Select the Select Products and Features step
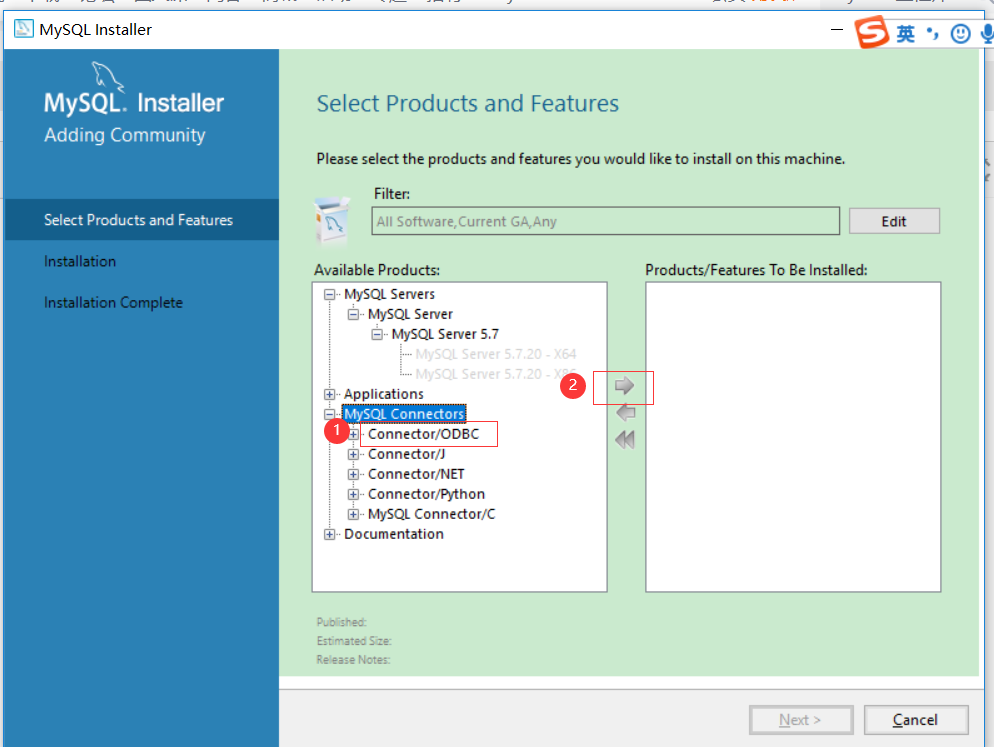Image resolution: width=994 pixels, height=747 pixels. pyautogui.click(x=141, y=220)
